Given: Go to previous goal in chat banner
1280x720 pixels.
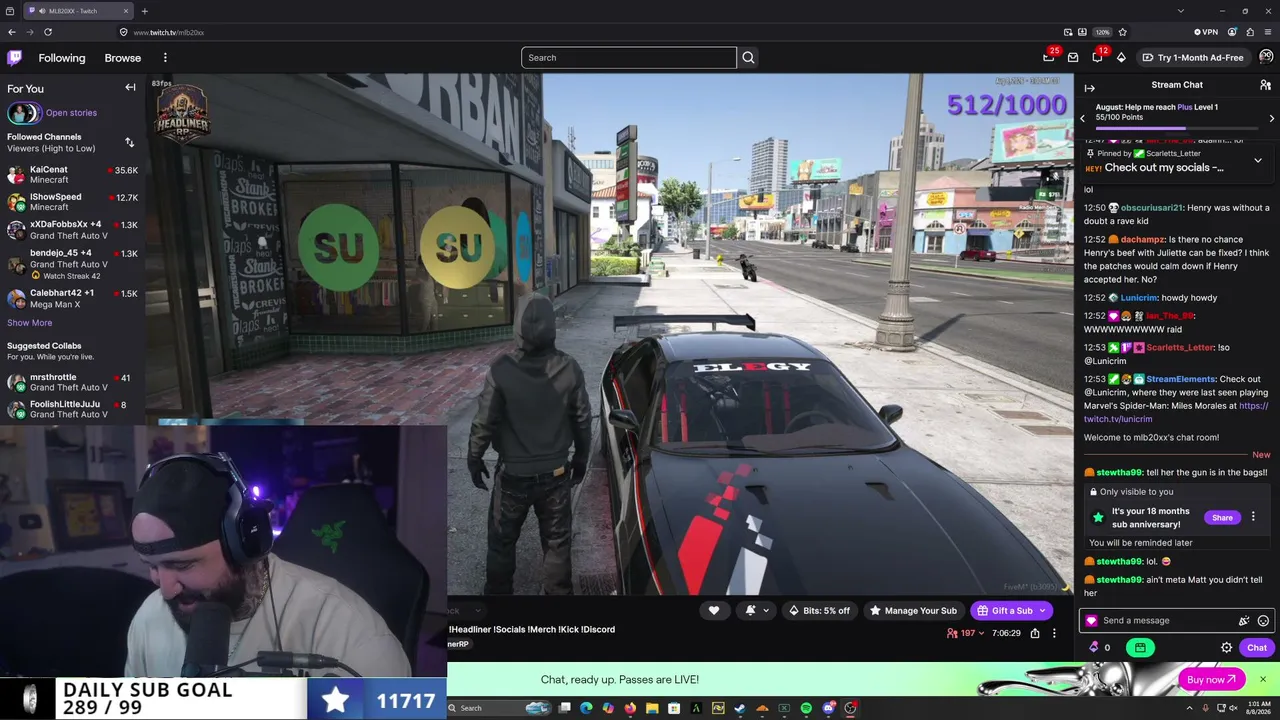Looking at the screenshot, I should [1082, 118].
